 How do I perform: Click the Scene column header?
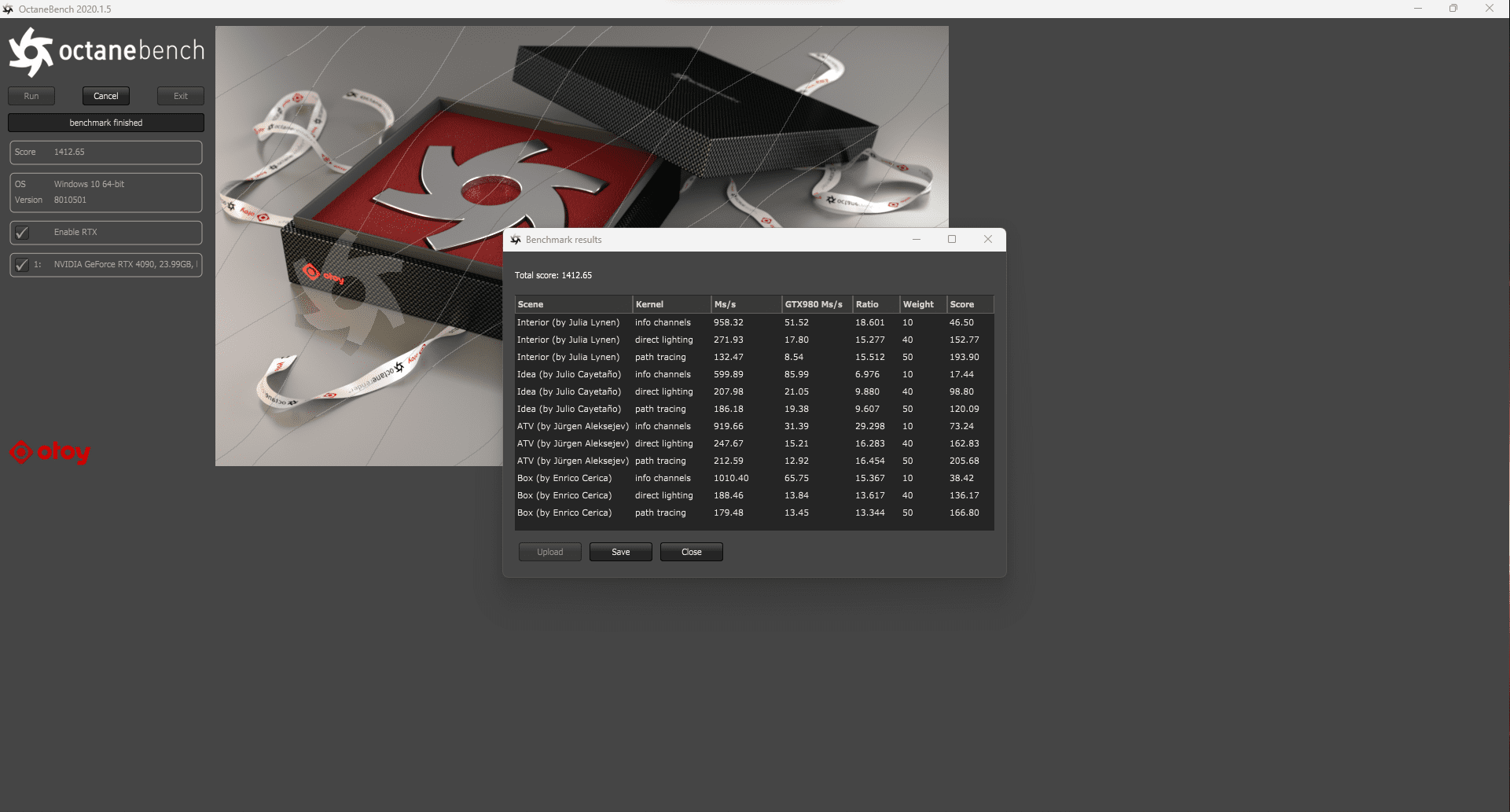(574, 304)
